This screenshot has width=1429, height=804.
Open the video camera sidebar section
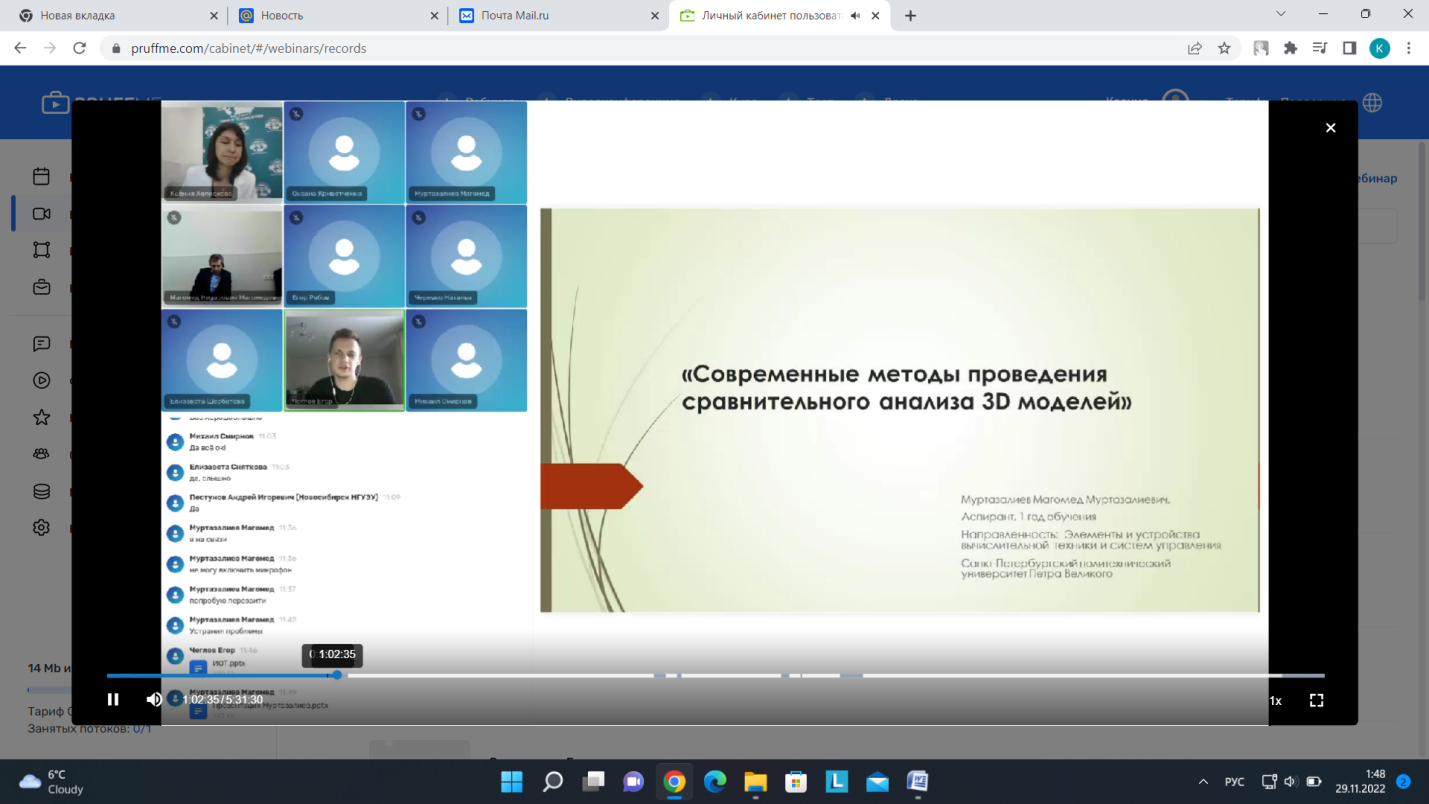click(x=41, y=213)
